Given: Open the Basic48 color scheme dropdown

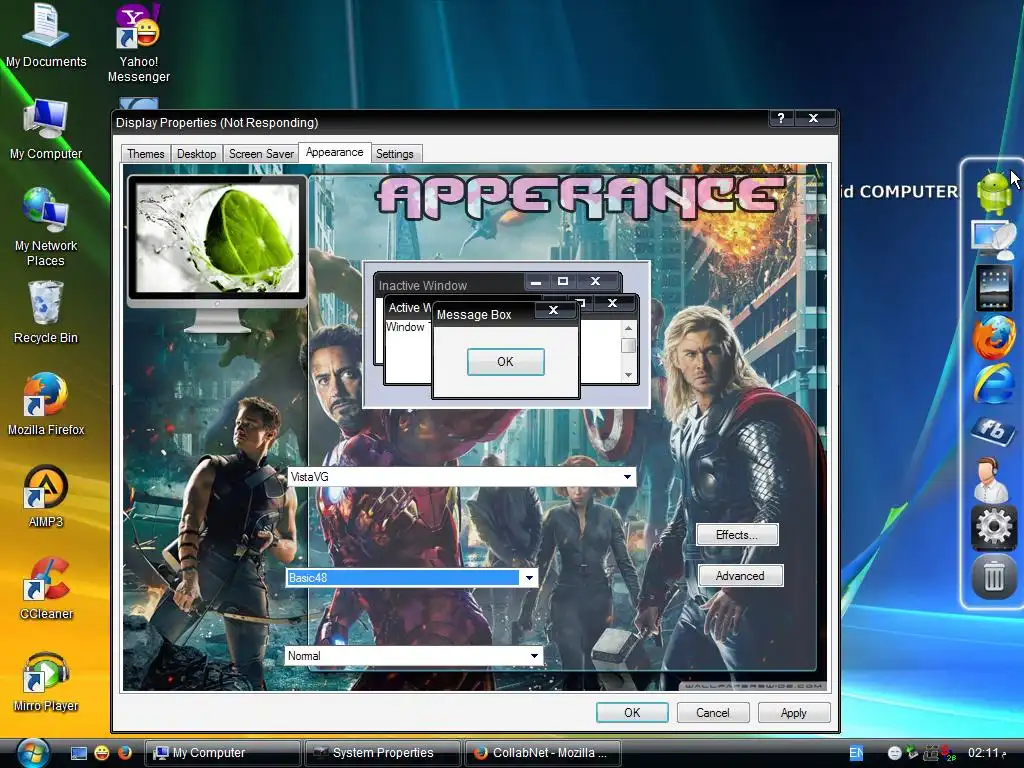Looking at the screenshot, I should pos(411,577).
